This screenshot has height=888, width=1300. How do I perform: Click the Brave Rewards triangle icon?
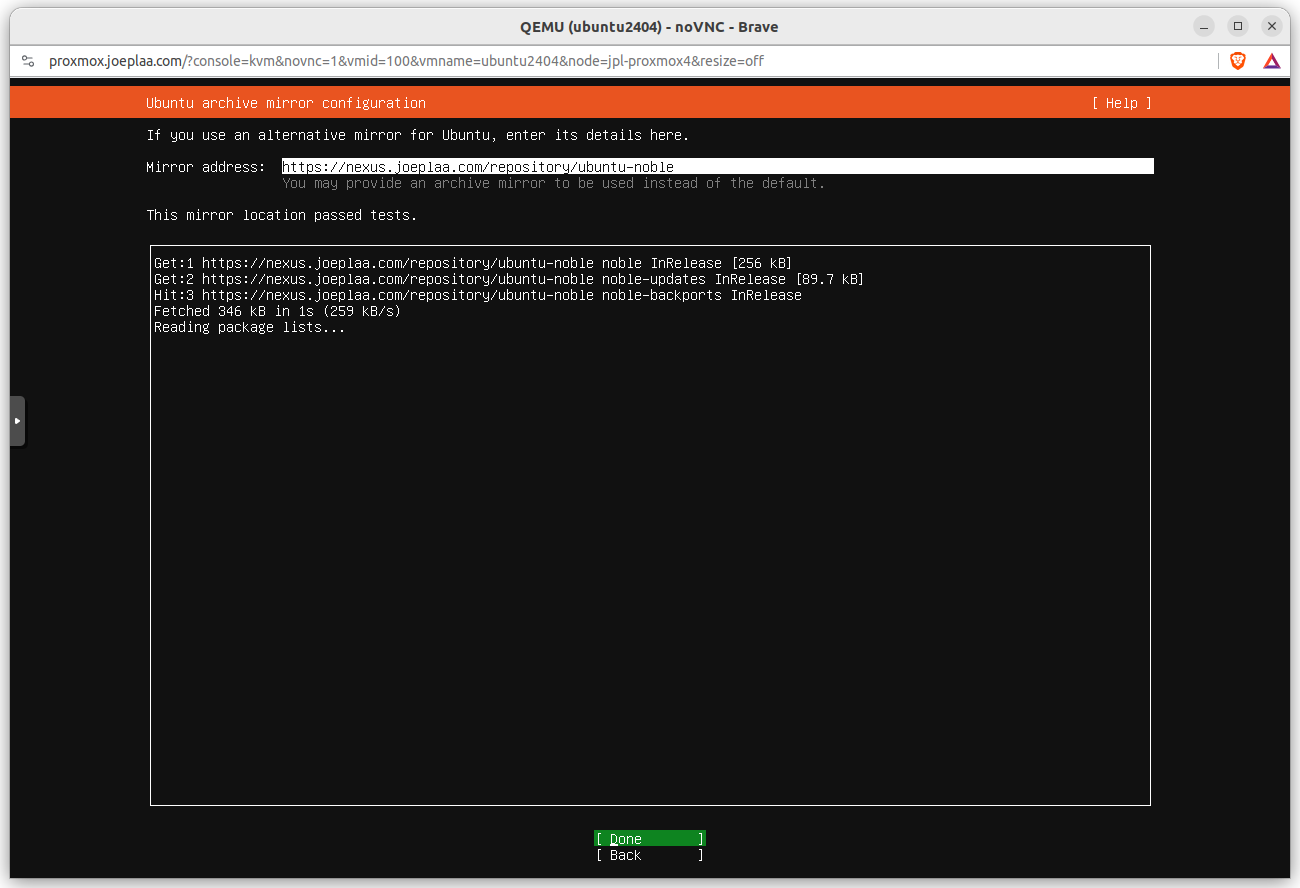point(1271,61)
